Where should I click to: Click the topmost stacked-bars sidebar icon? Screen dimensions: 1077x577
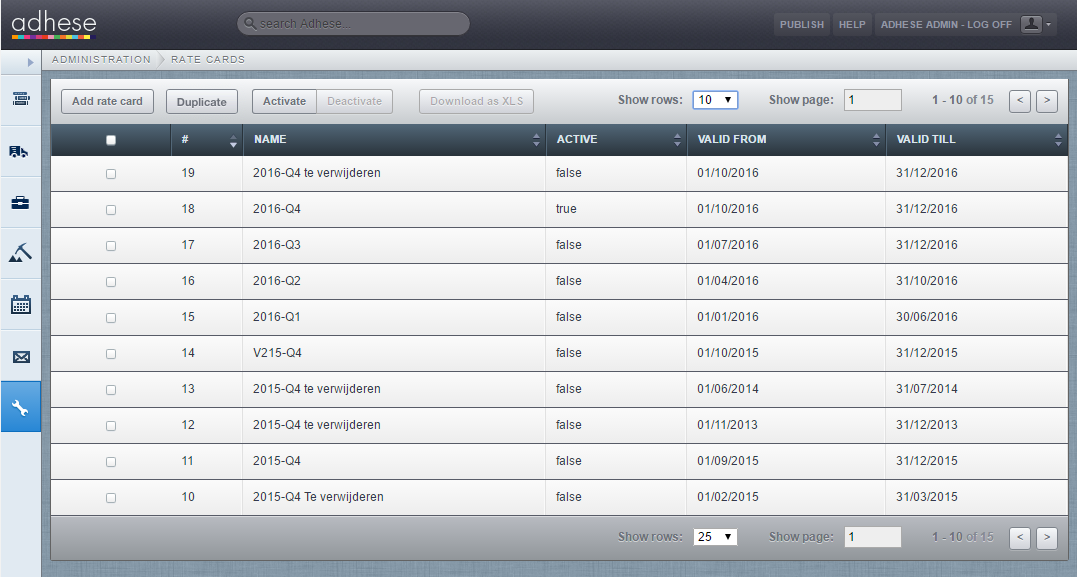[20, 99]
